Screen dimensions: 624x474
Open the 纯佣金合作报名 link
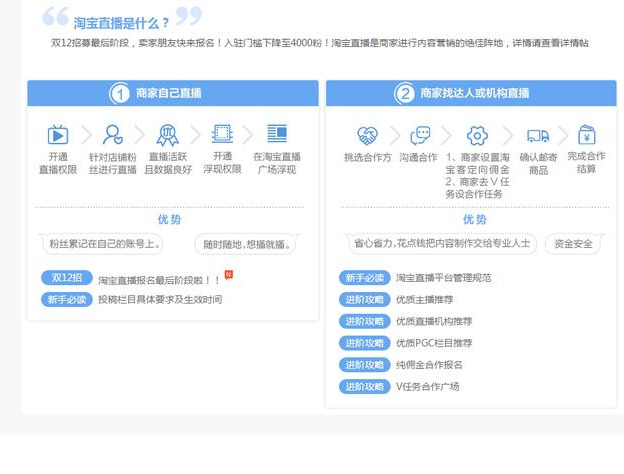click(x=429, y=365)
